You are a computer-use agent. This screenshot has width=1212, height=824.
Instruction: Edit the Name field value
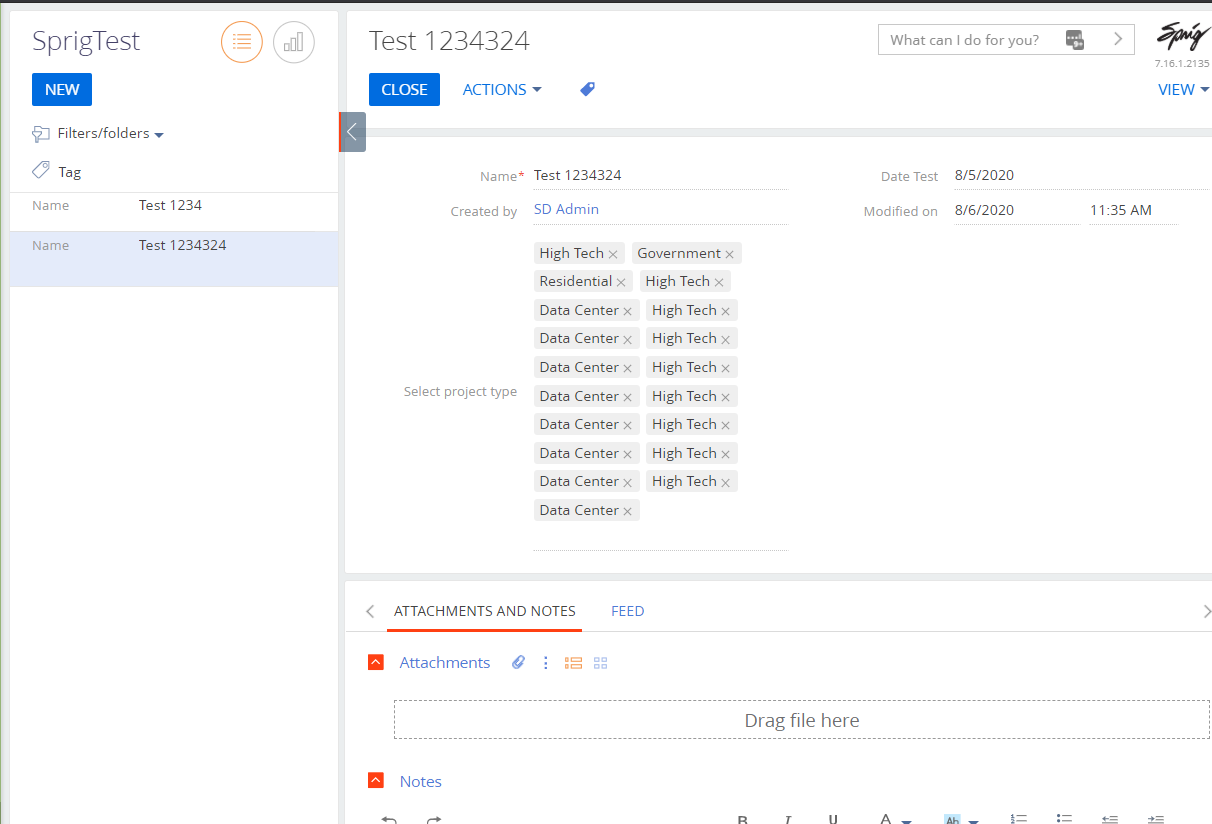661,175
